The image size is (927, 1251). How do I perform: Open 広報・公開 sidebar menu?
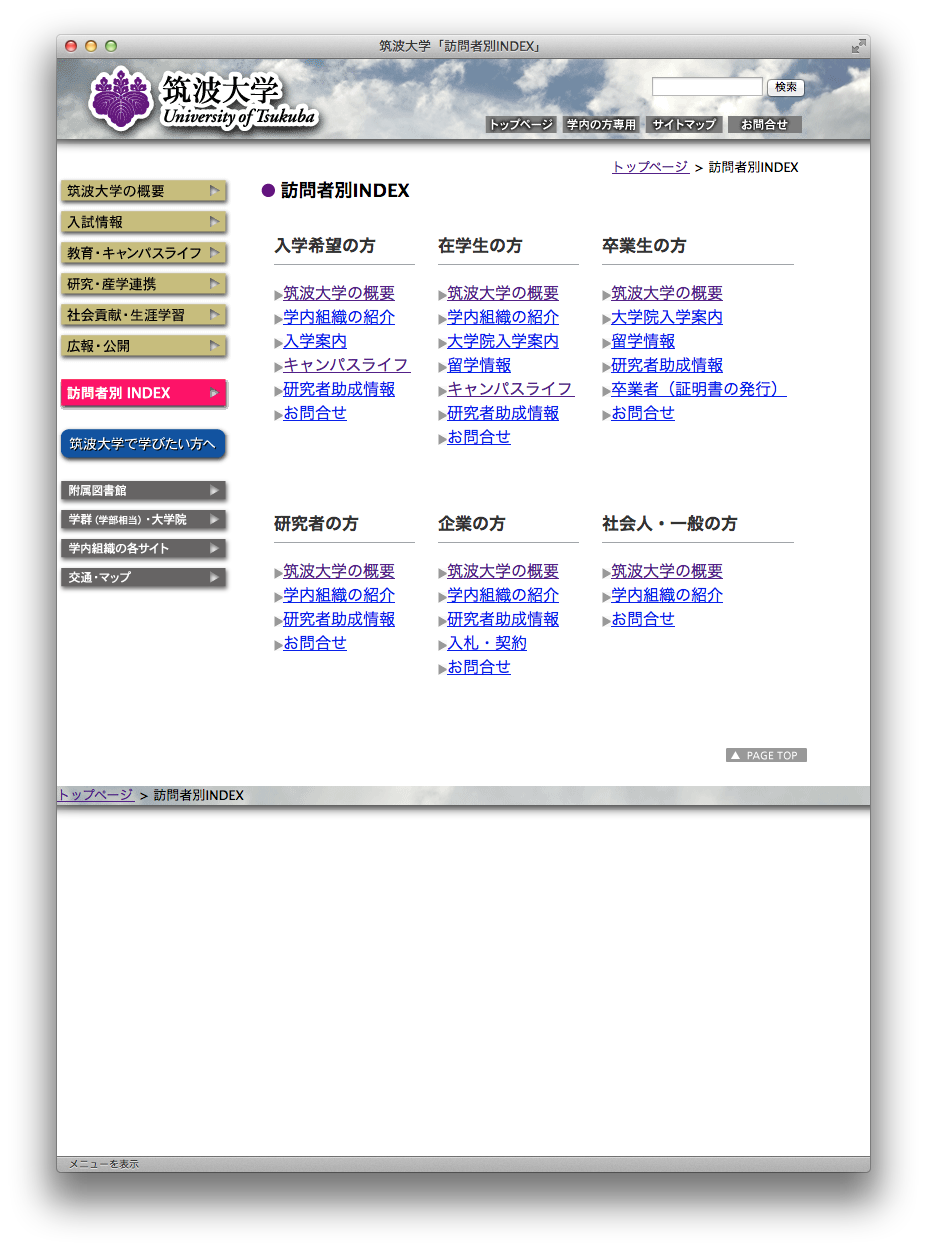(143, 346)
